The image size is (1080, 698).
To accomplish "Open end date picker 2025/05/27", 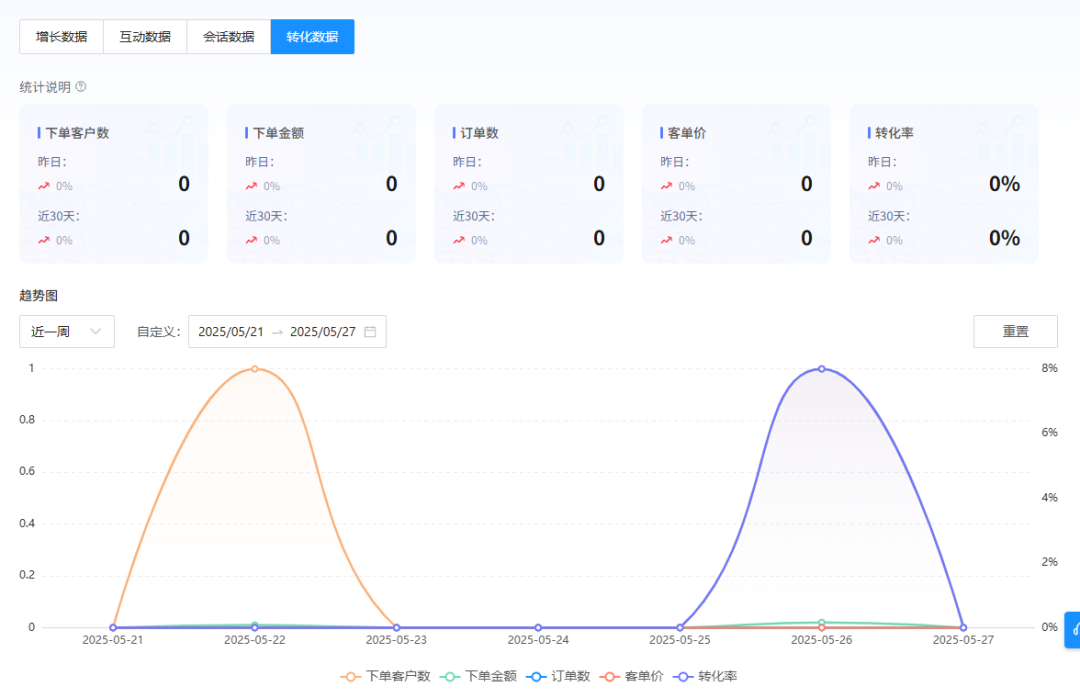I will (322, 332).
